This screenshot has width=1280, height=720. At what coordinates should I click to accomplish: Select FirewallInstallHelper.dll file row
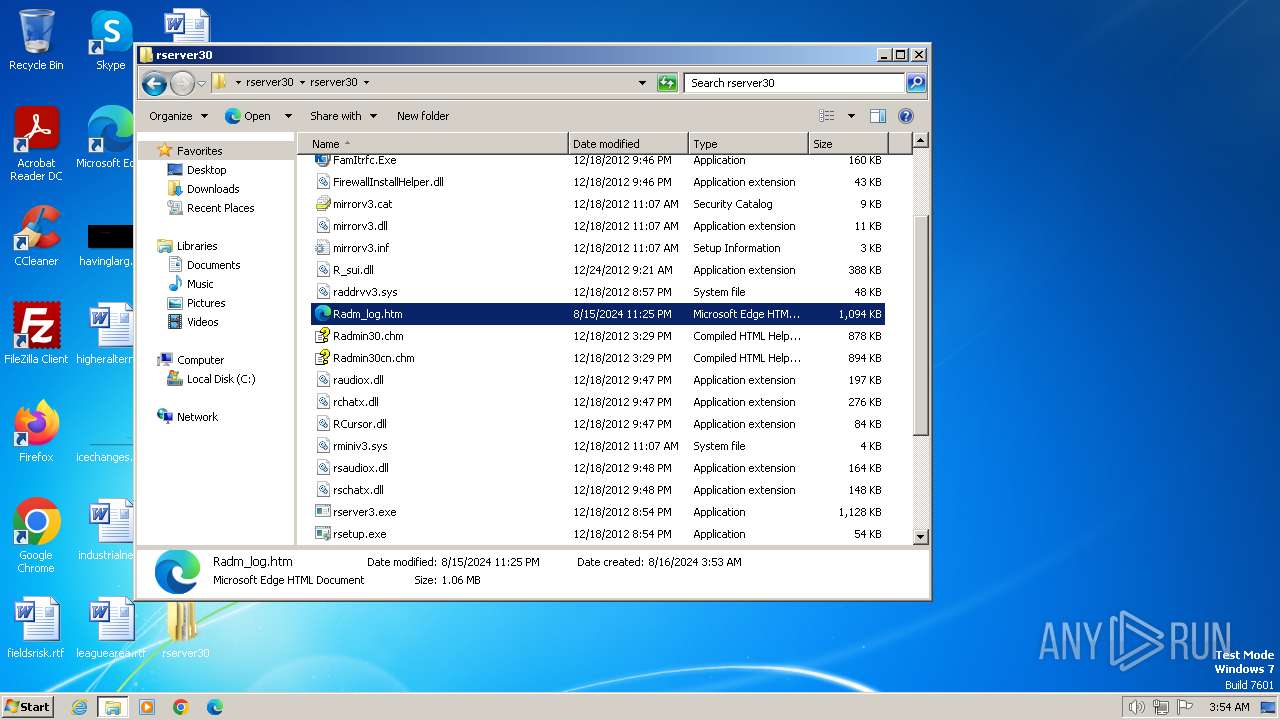click(x=598, y=182)
